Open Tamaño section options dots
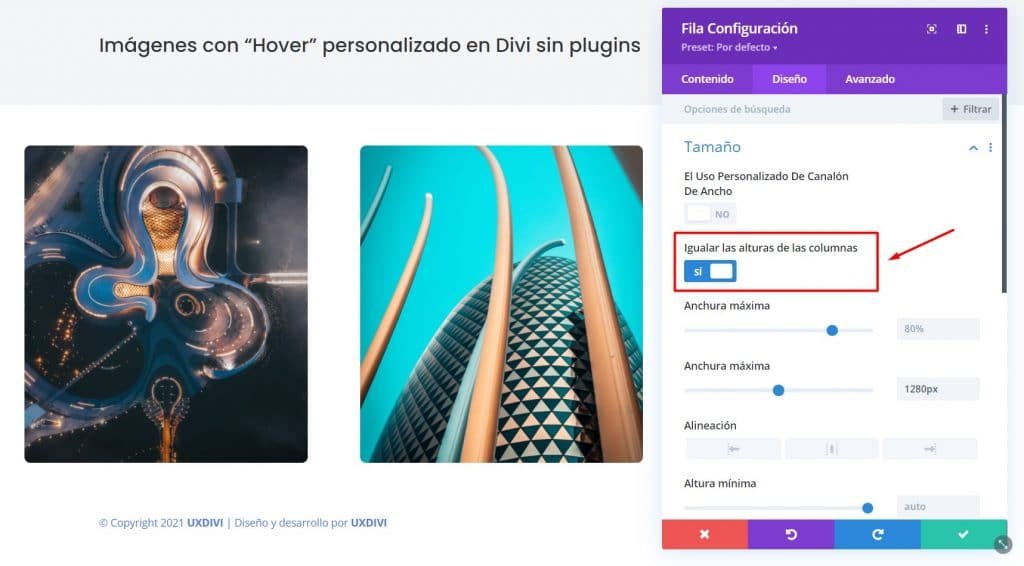The image size is (1024, 566). coord(990,148)
